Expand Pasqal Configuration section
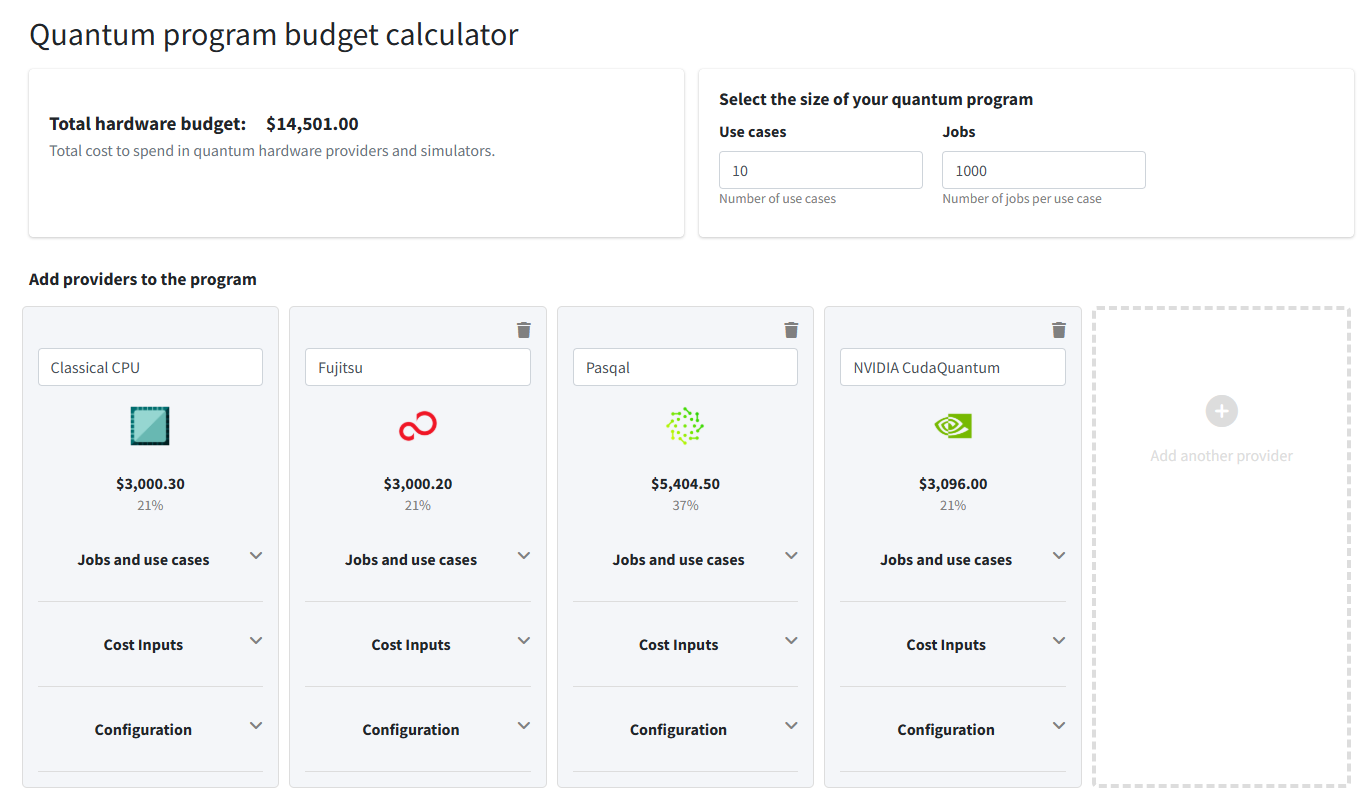Image resolution: width=1368 pixels, height=803 pixels. 791,726
